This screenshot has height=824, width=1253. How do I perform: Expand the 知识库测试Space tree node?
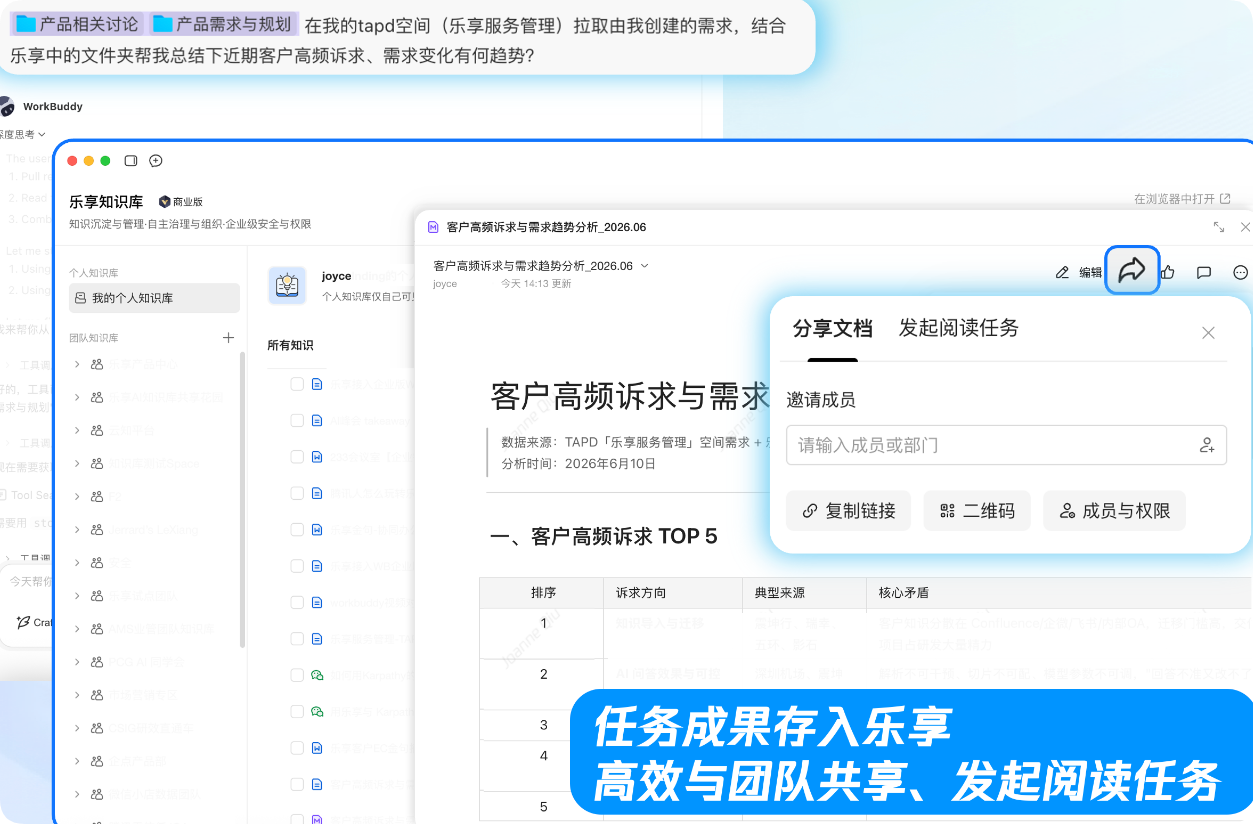tap(77, 463)
